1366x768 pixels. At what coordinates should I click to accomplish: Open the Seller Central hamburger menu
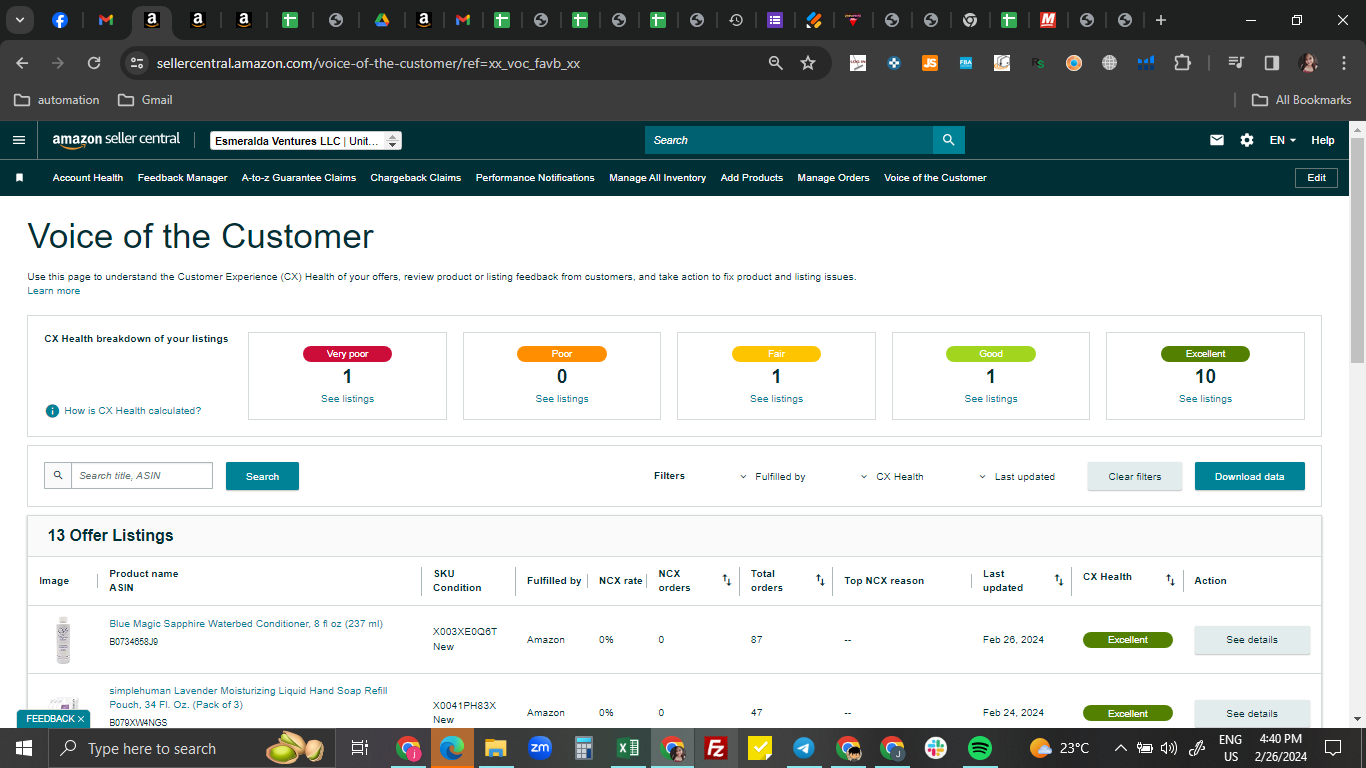(x=18, y=140)
